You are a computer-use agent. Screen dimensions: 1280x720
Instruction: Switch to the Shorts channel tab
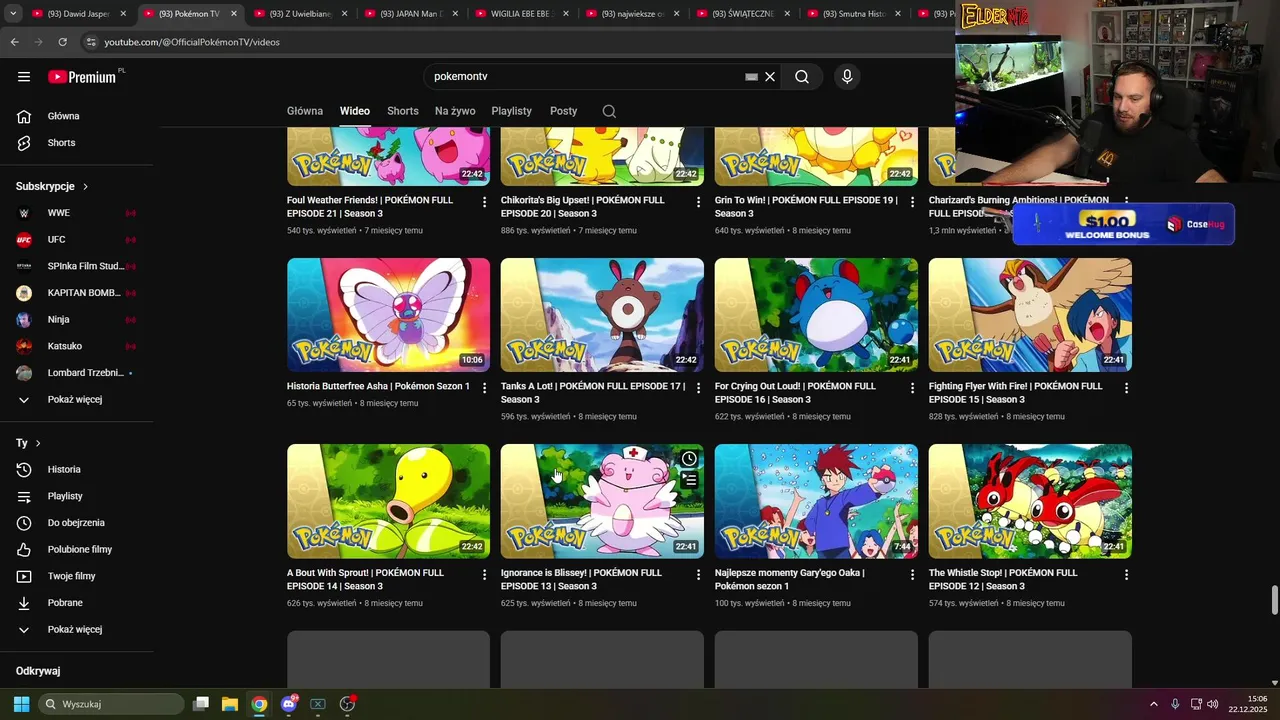click(x=403, y=111)
